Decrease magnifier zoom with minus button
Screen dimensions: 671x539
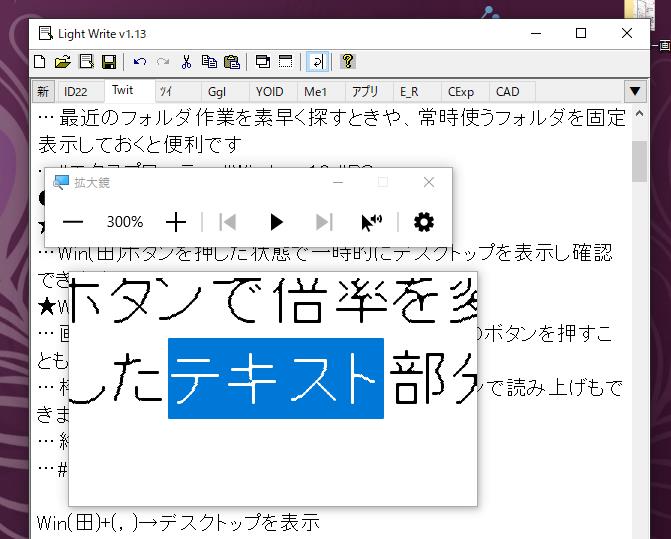73,222
